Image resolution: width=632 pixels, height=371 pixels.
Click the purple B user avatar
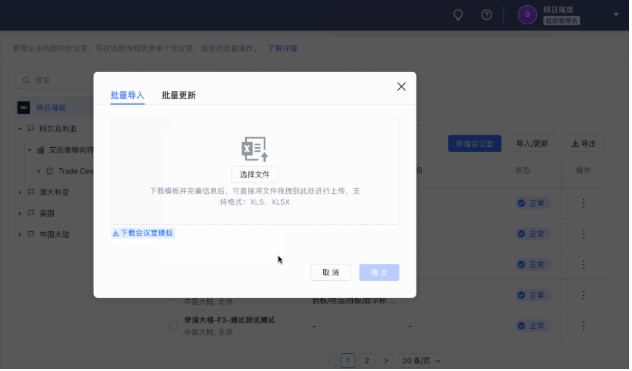[x=528, y=15]
